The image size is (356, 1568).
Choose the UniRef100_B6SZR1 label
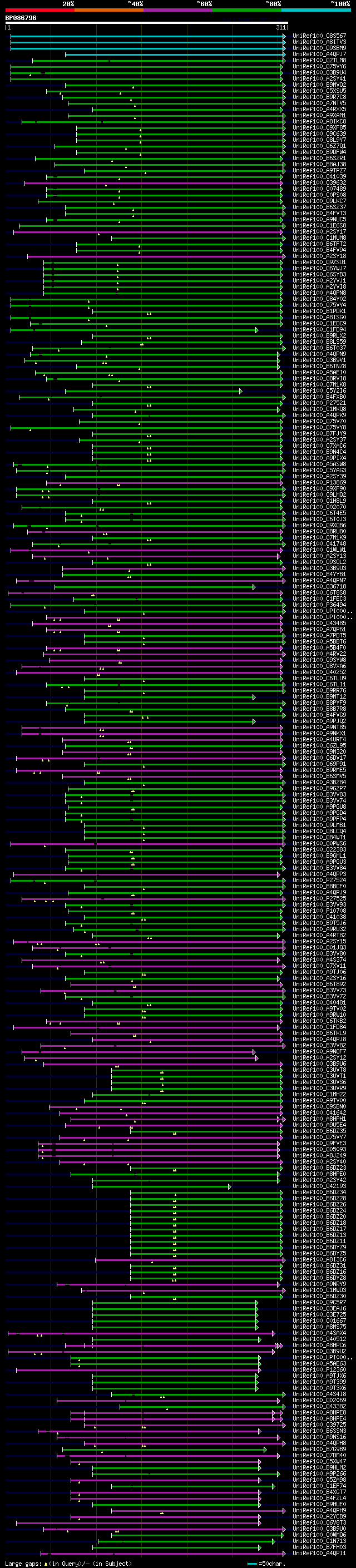coord(319,159)
